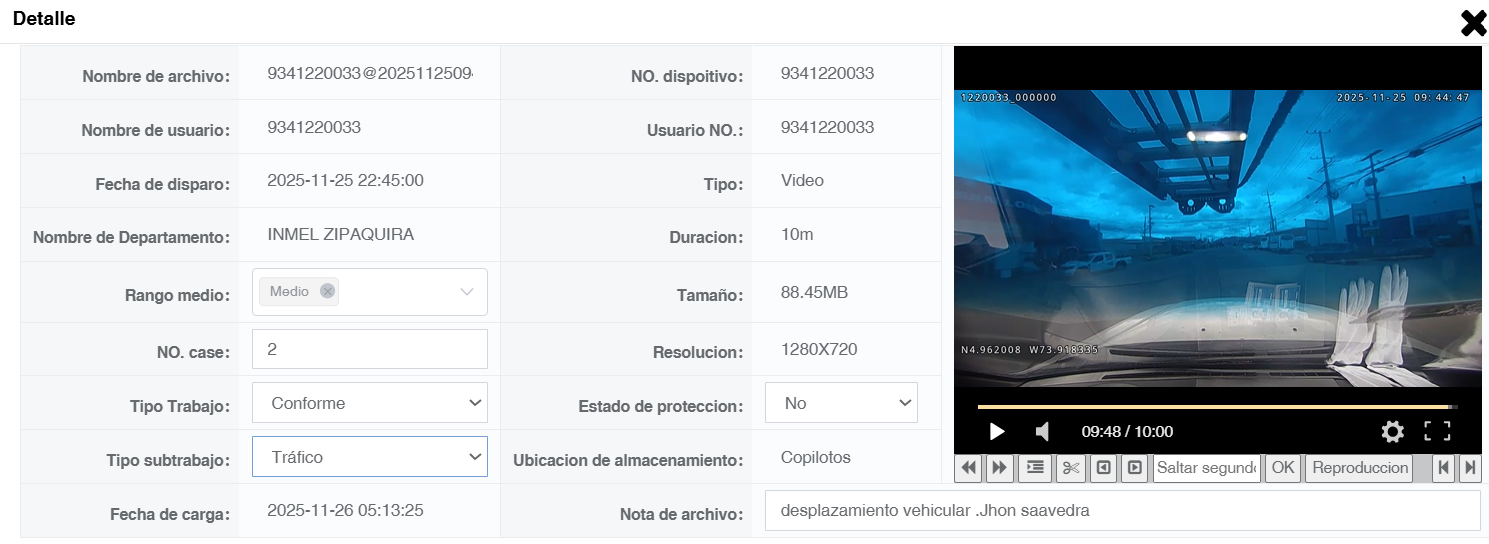Viewport: 1489px width, 544px height.
Task: Click the storage location Copilotos
Action: coord(815,458)
